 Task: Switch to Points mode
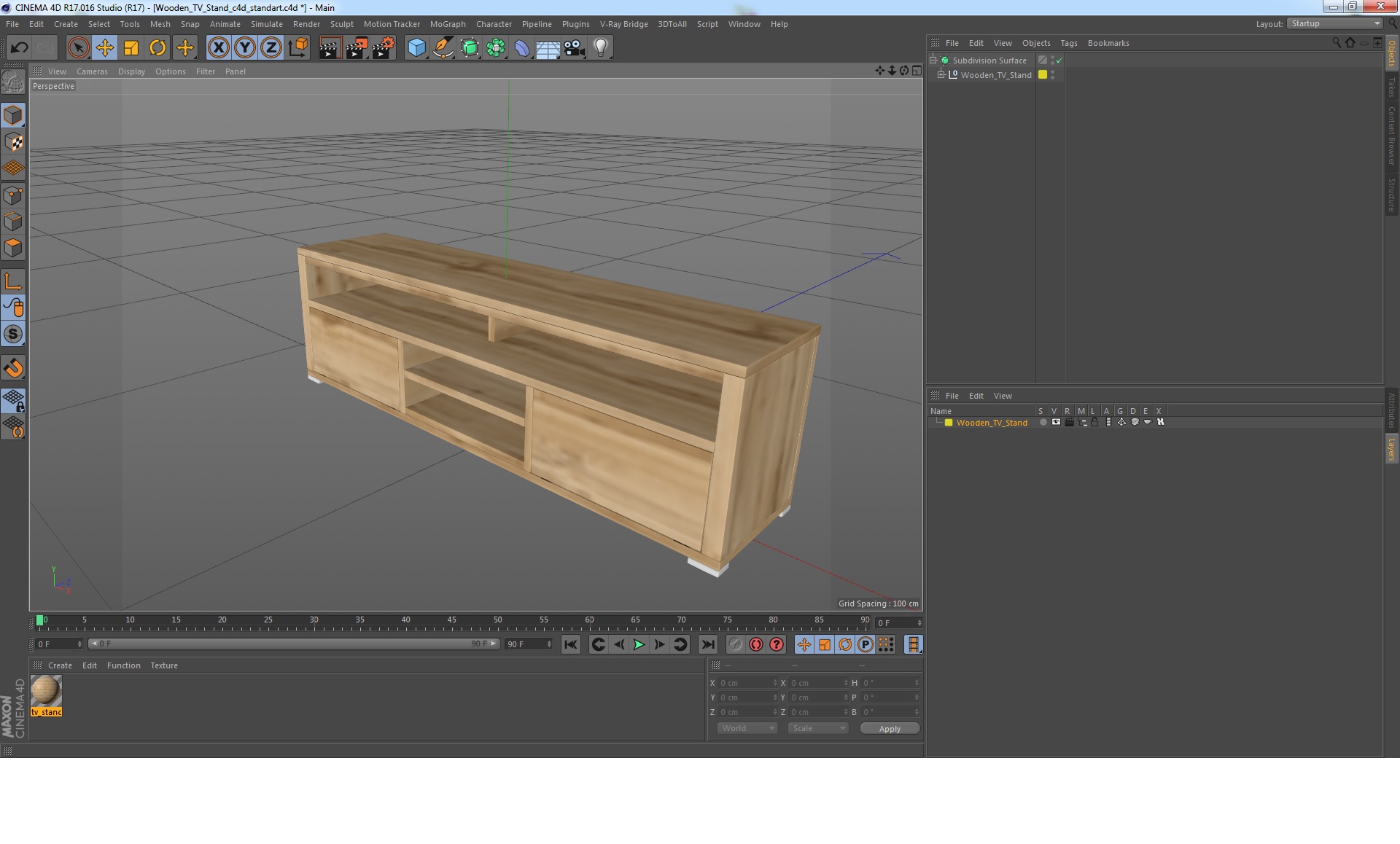pyautogui.click(x=13, y=195)
